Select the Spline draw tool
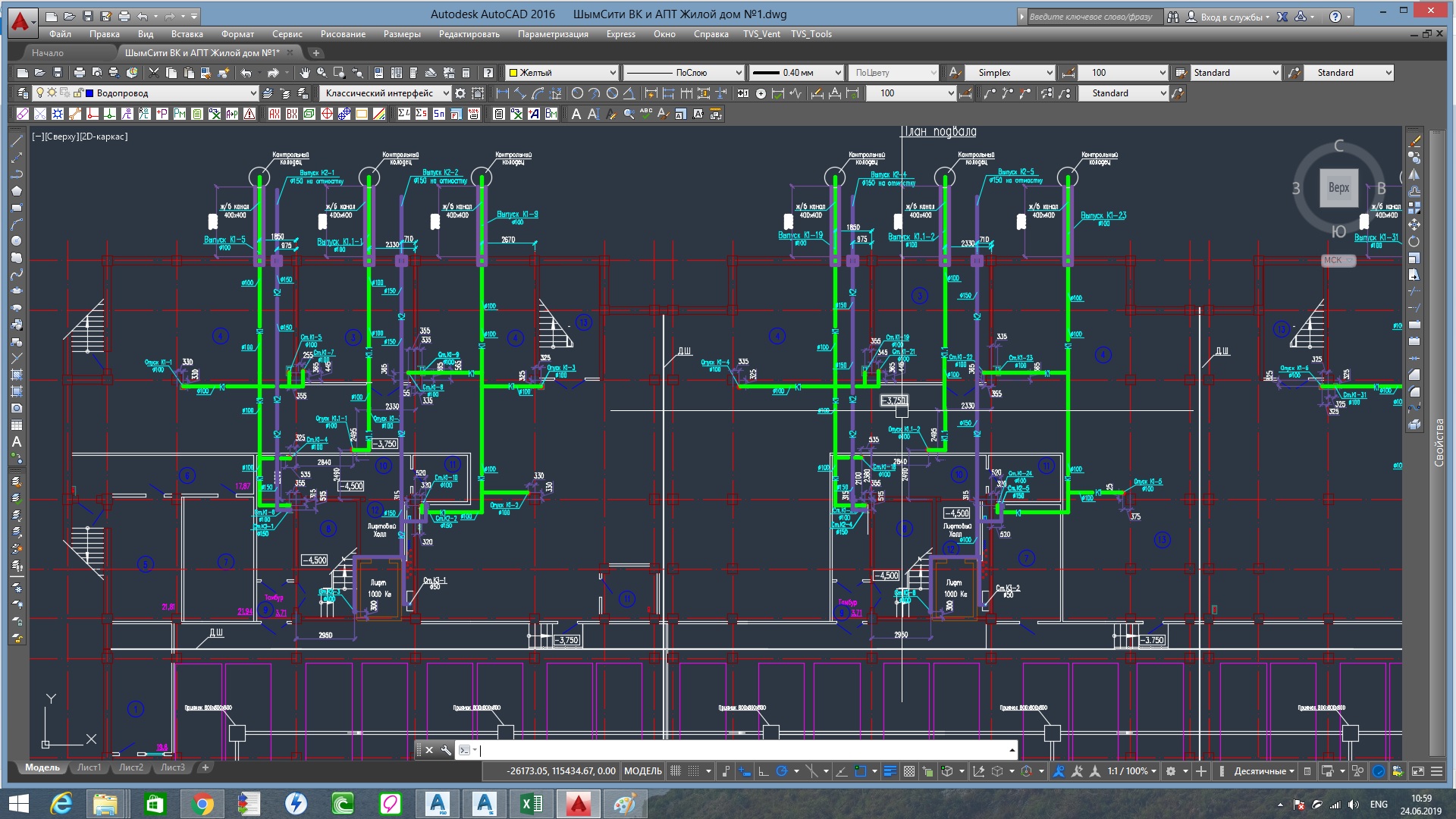 point(17,275)
